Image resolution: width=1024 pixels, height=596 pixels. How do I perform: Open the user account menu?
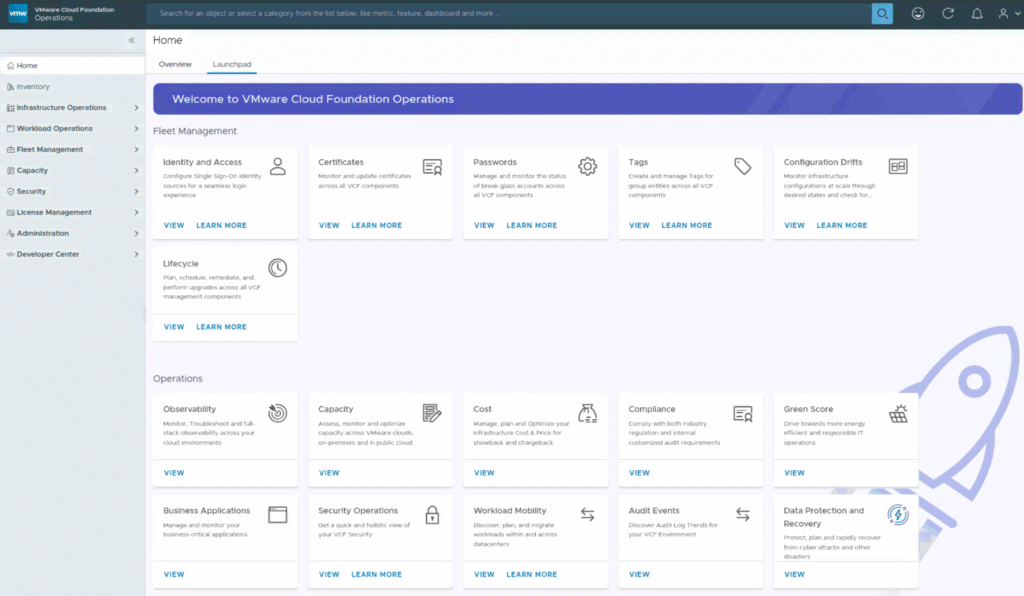pyautogui.click(x=1004, y=13)
